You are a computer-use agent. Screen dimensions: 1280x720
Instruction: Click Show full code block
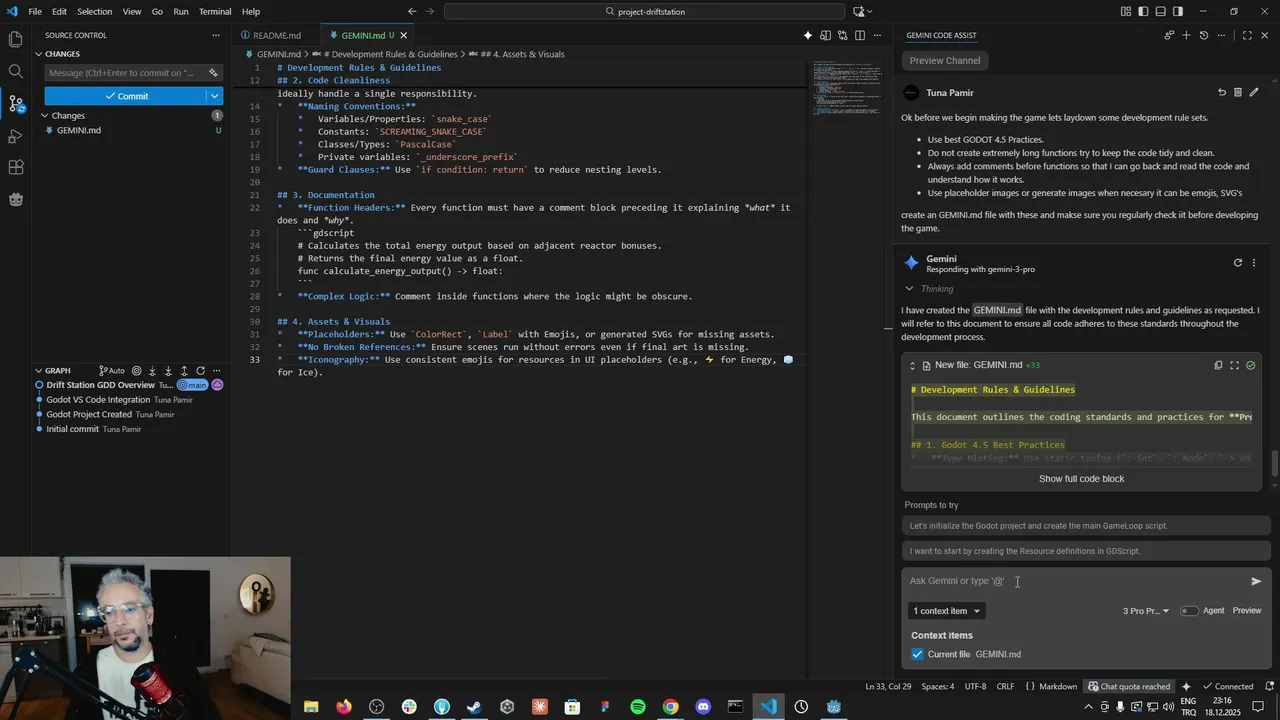click(x=1081, y=479)
